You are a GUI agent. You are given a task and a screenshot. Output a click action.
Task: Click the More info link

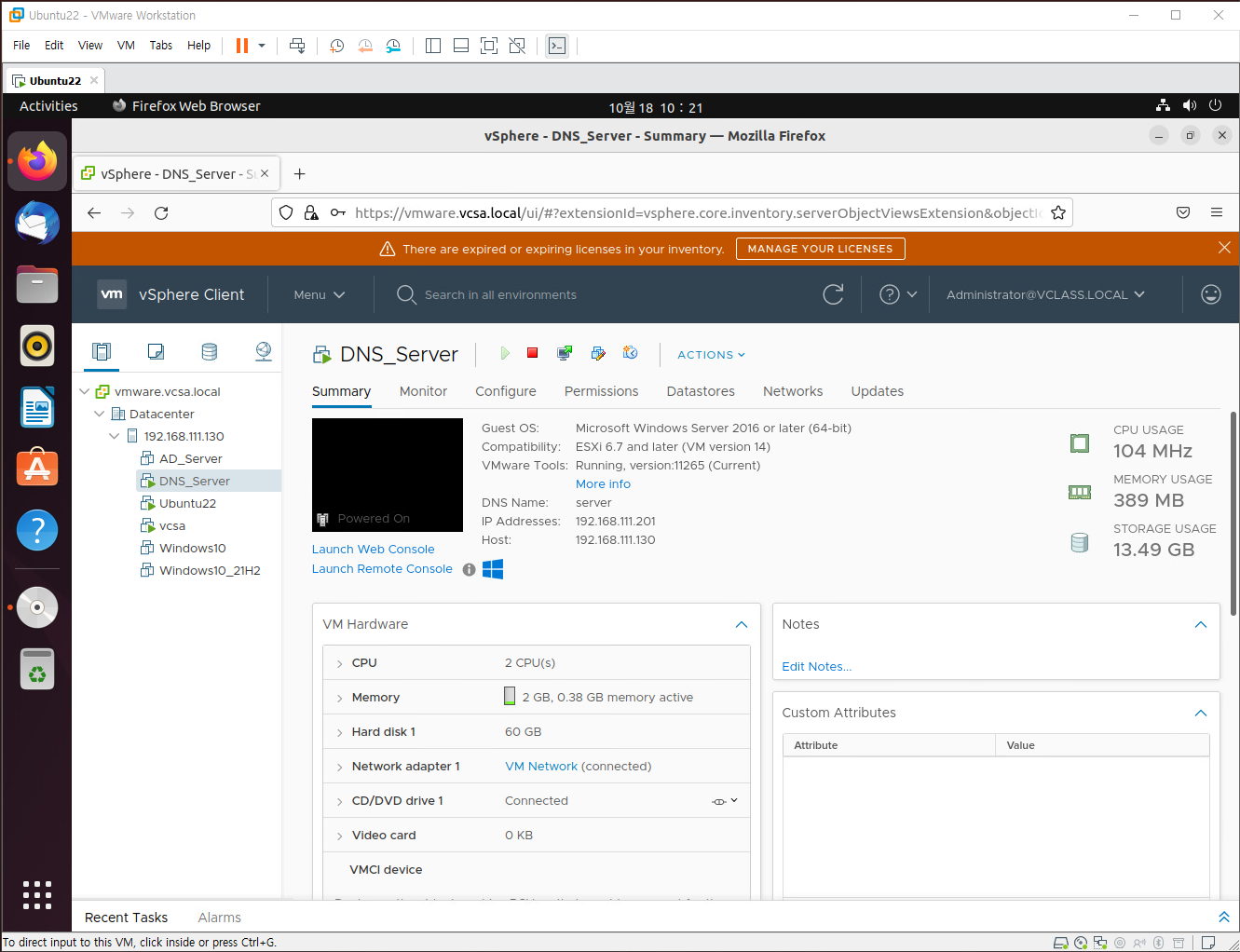click(603, 484)
